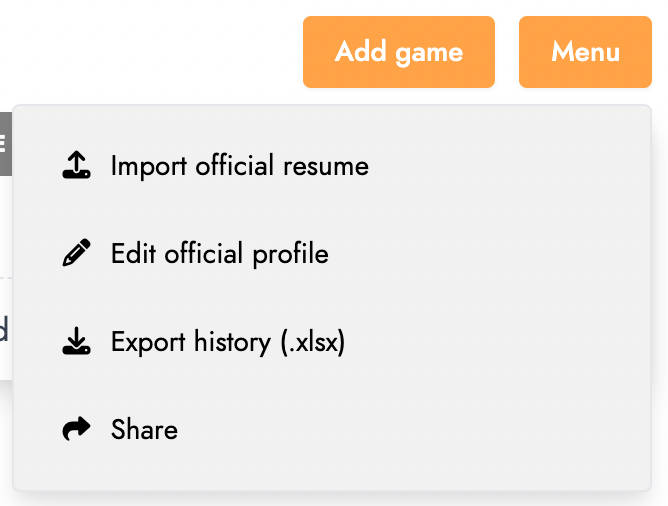Choose the Share menu entry
668x506 pixels.
click(332, 429)
